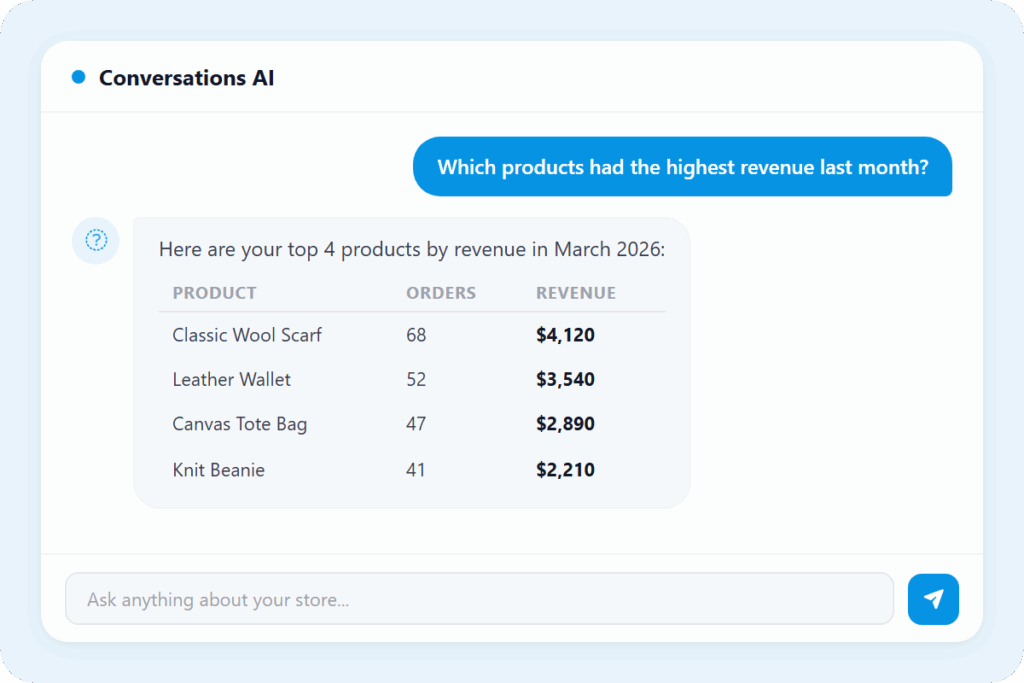Viewport: 1024px width, 683px height.
Task: Click the 41 orders count cell
Action: (x=416, y=469)
